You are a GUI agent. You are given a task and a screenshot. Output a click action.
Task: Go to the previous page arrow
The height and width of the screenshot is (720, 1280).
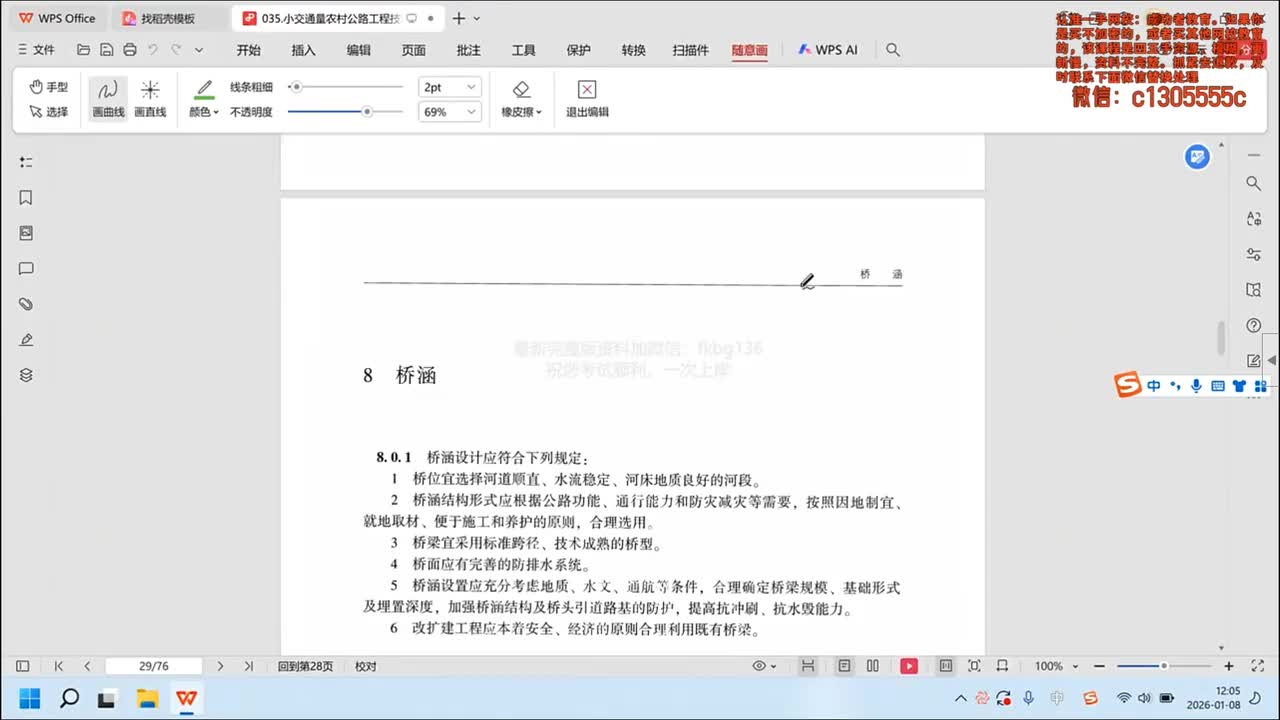(87, 666)
